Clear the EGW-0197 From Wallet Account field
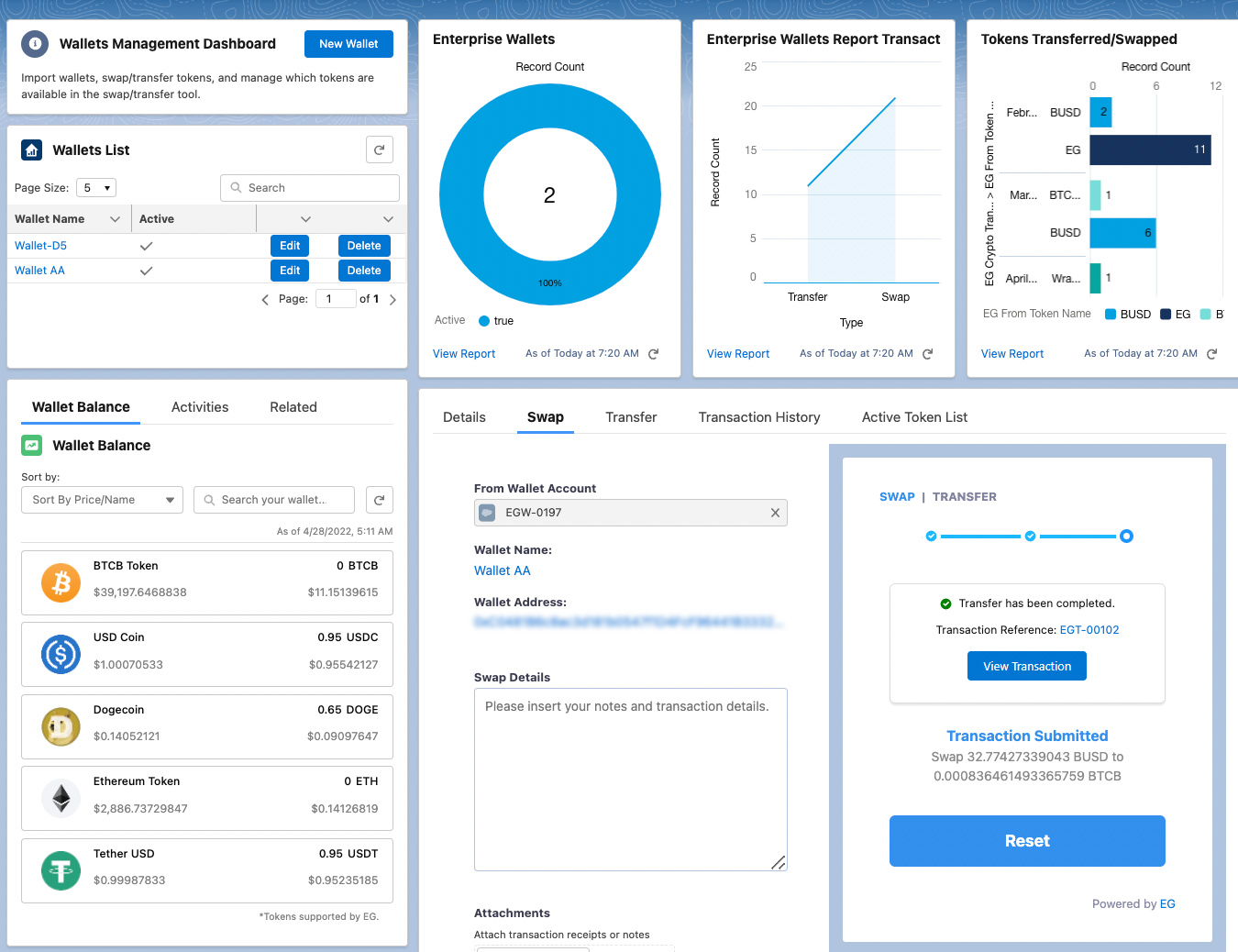The image size is (1238, 952). pyautogui.click(x=775, y=513)
